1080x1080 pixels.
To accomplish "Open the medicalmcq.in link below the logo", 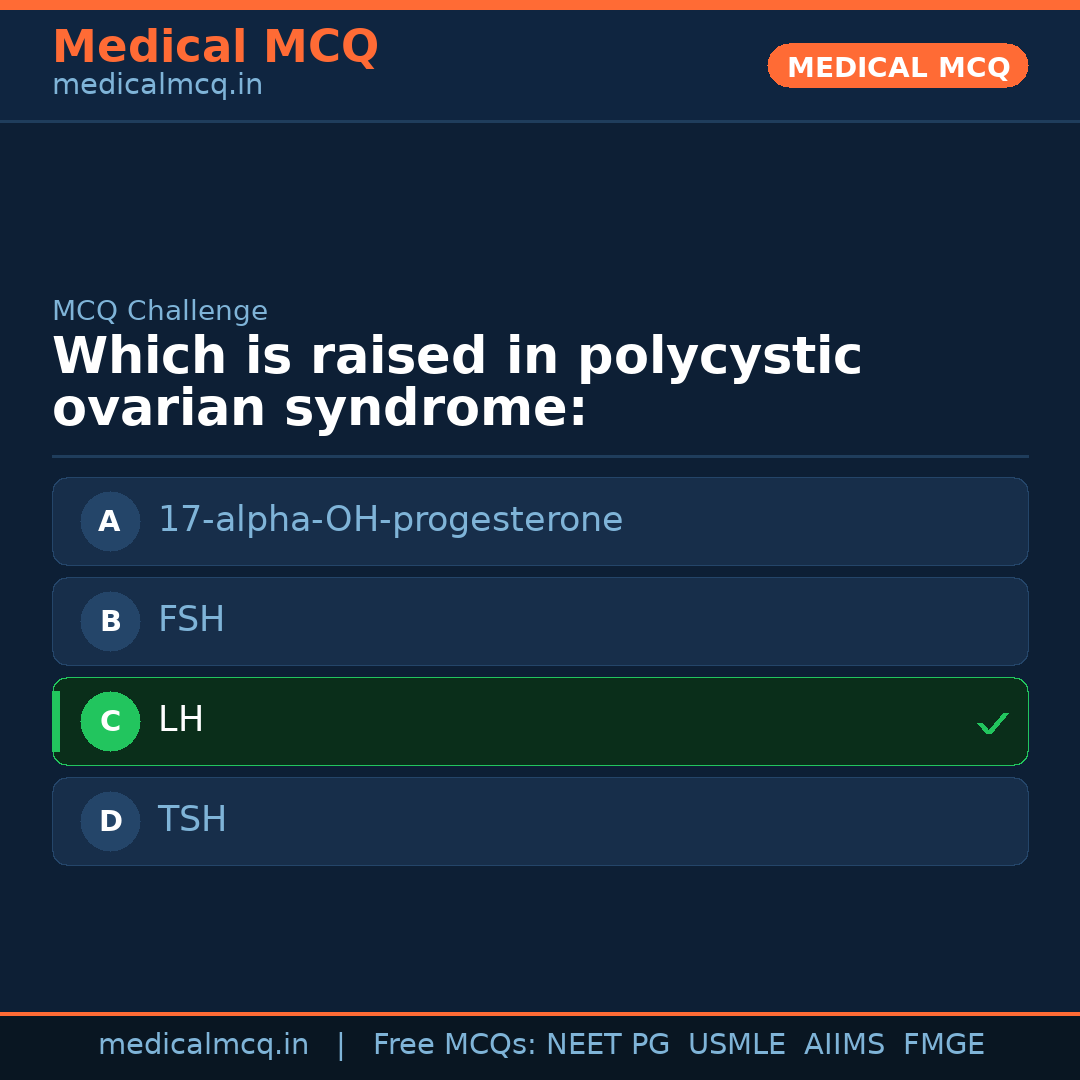I will 157,85.
